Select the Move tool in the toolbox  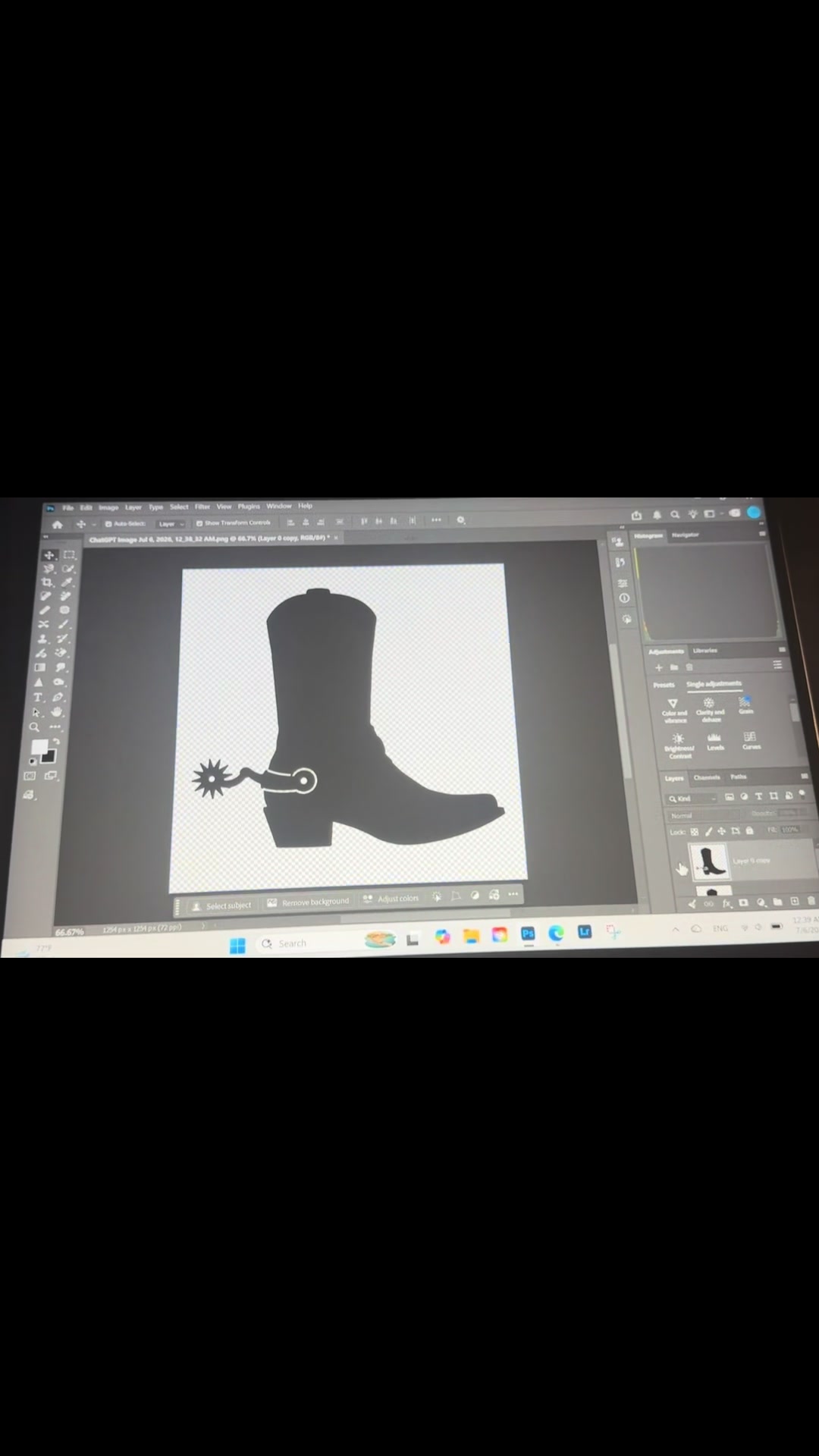(x=49, y=555)
